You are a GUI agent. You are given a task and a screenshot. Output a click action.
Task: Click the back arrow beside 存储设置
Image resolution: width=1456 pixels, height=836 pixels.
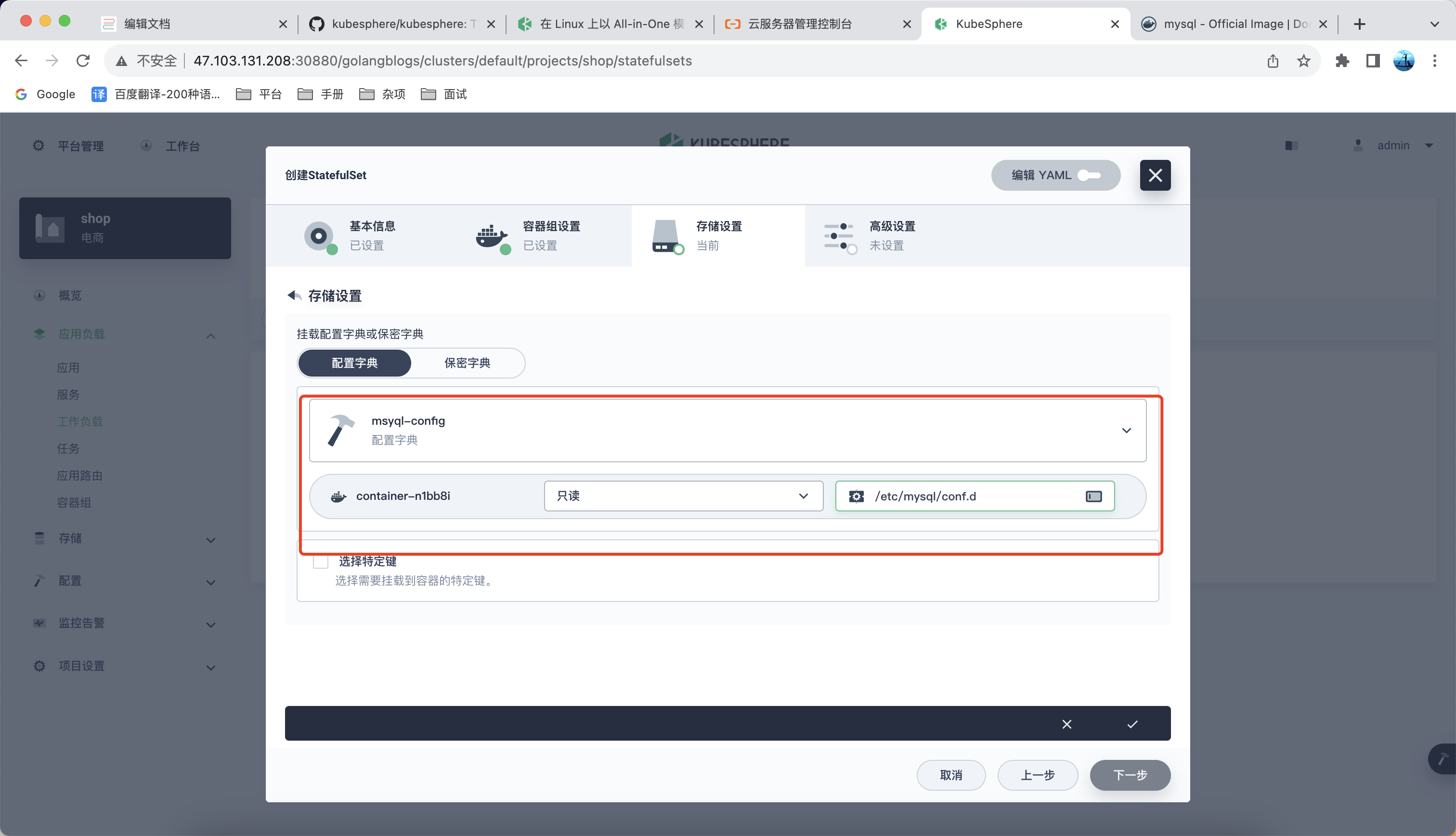click(x=294, y=296)
